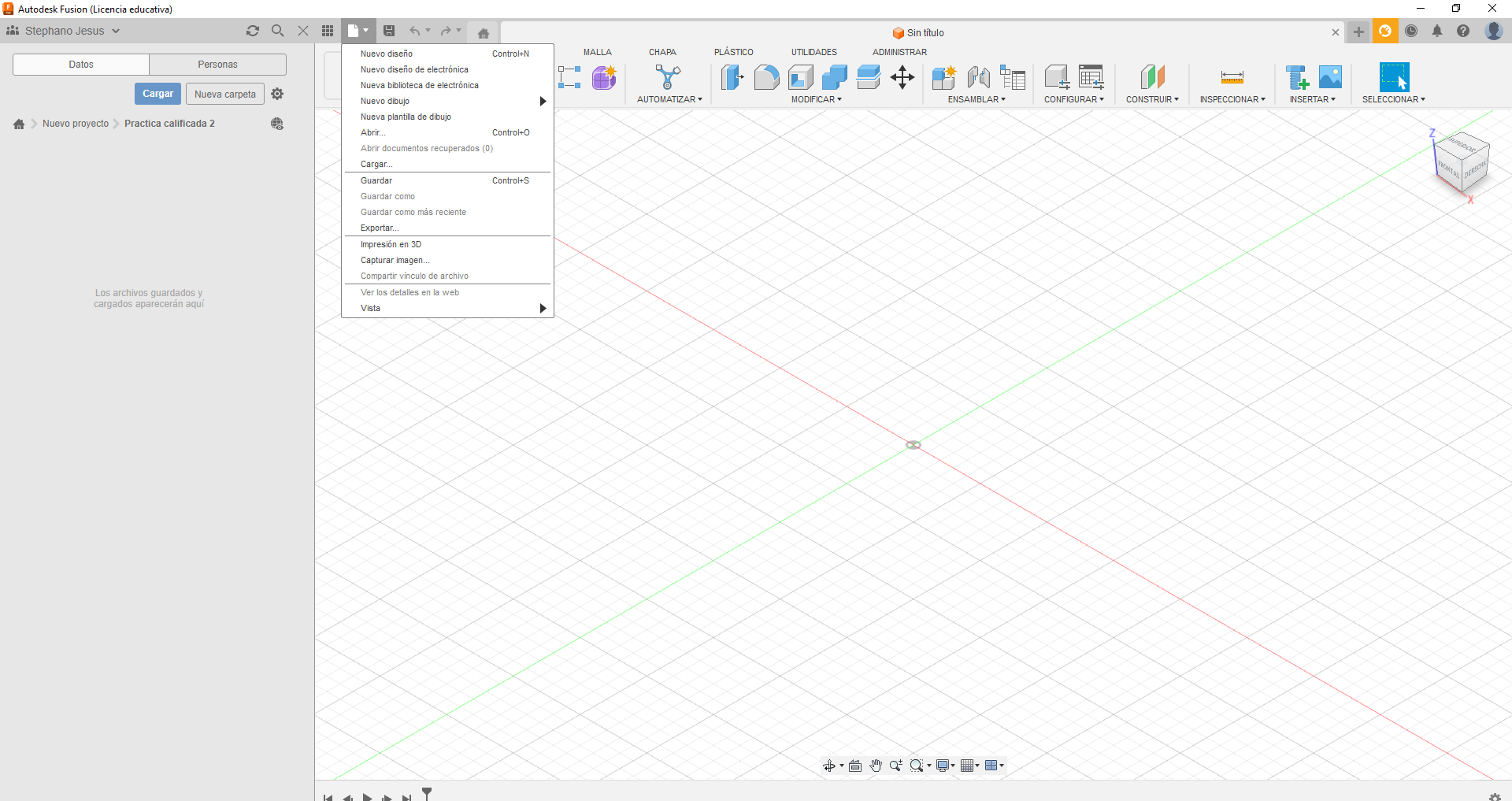Viewport: 1512px width, 801px height.
Task: Expand the MODIFICAR menu
Action: coord(817,99)
